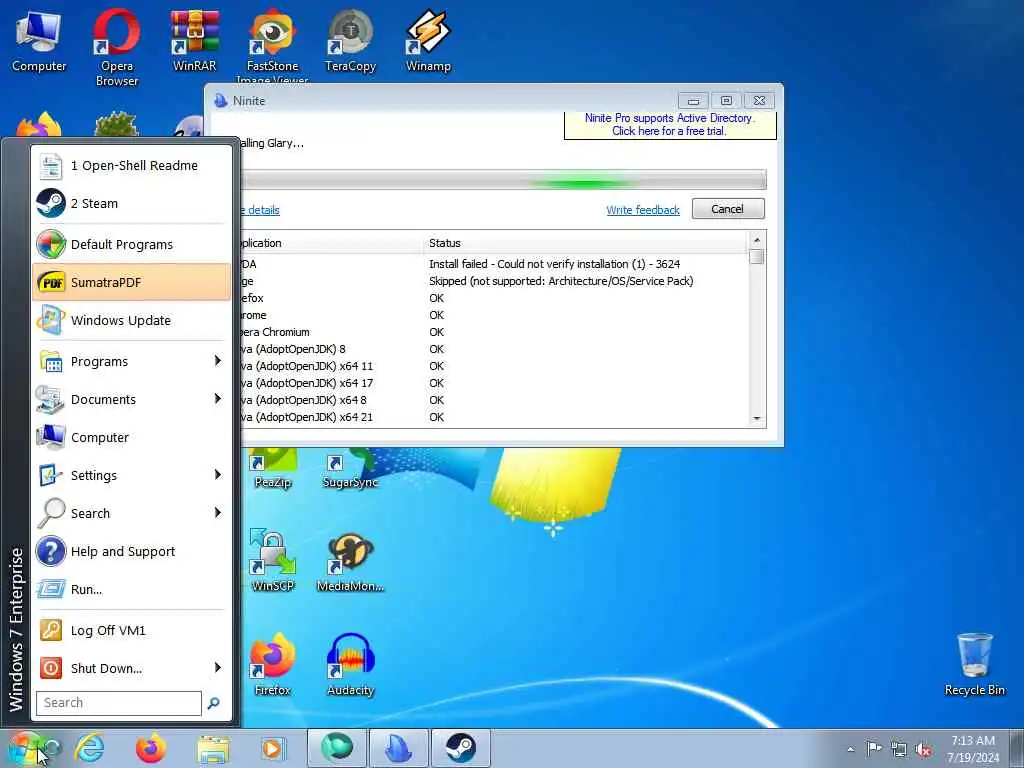Open Help and Support
This screenshot has width=1024, height=768.
tap(131, 552)
